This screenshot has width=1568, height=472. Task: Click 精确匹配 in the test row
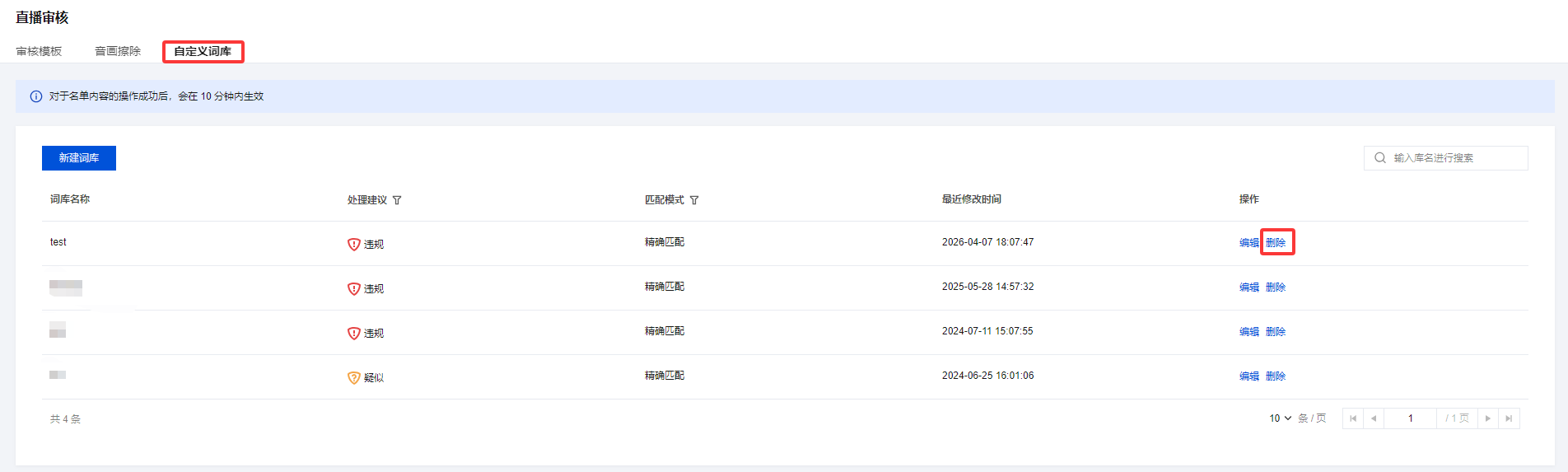pyautogui.click(x=665, y=242)
